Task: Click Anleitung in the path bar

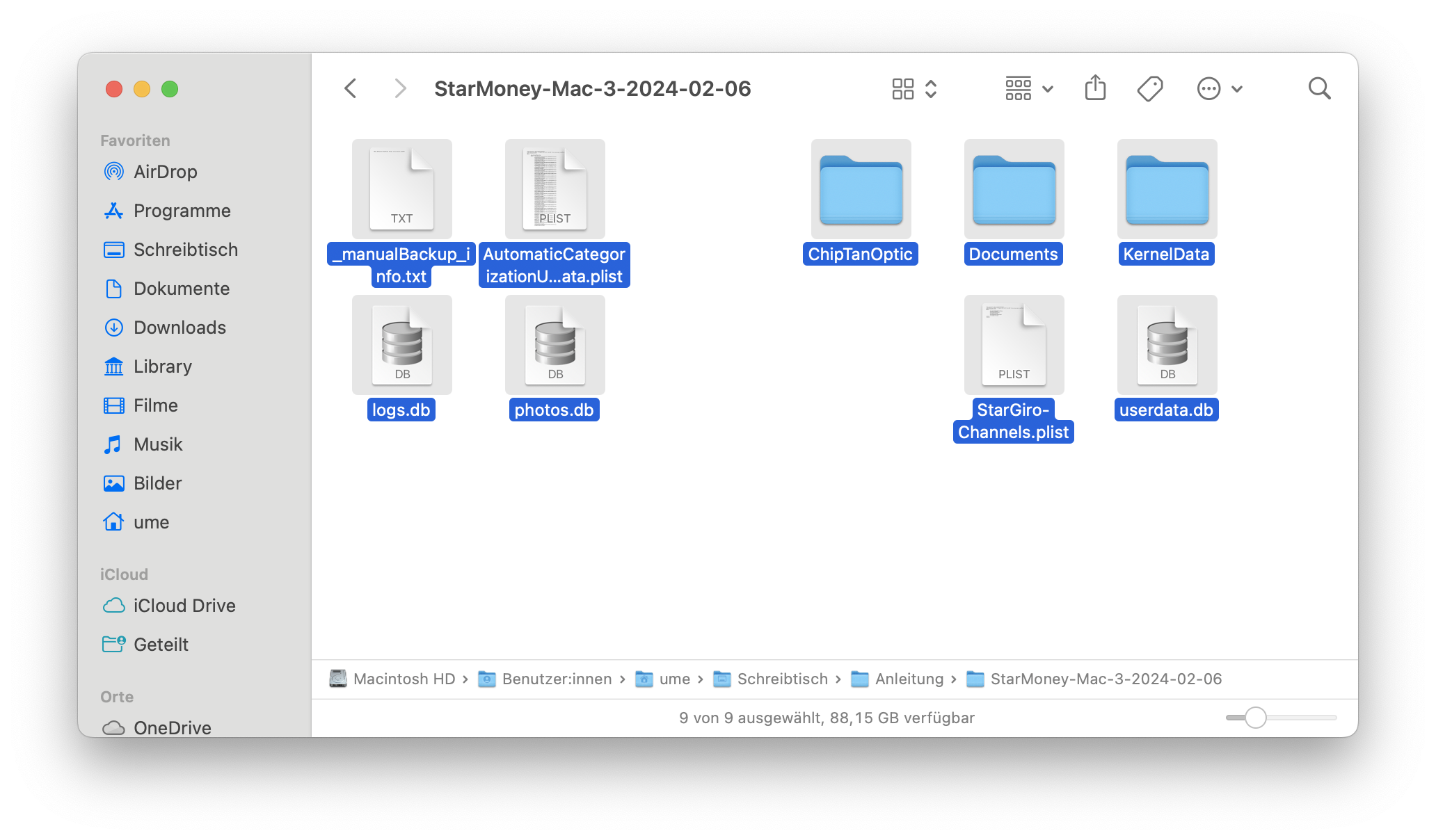Action: click(x=909, y=679)
